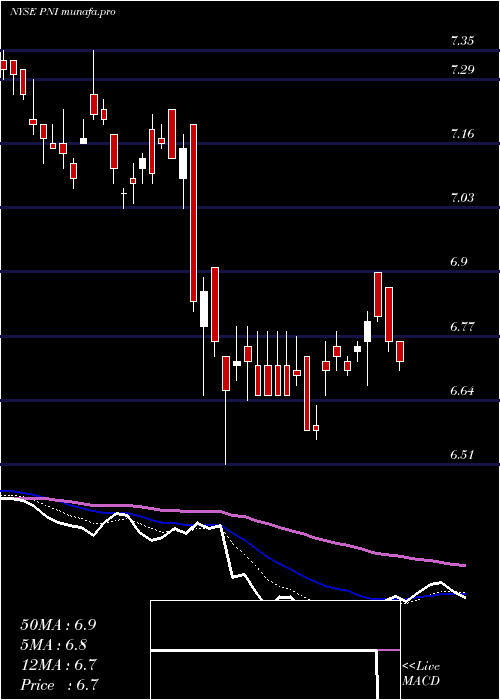The height and width of the screenshot is (700, 500).
Task: Click the 5MA : 6.8 readout
Action: (54, 645)
